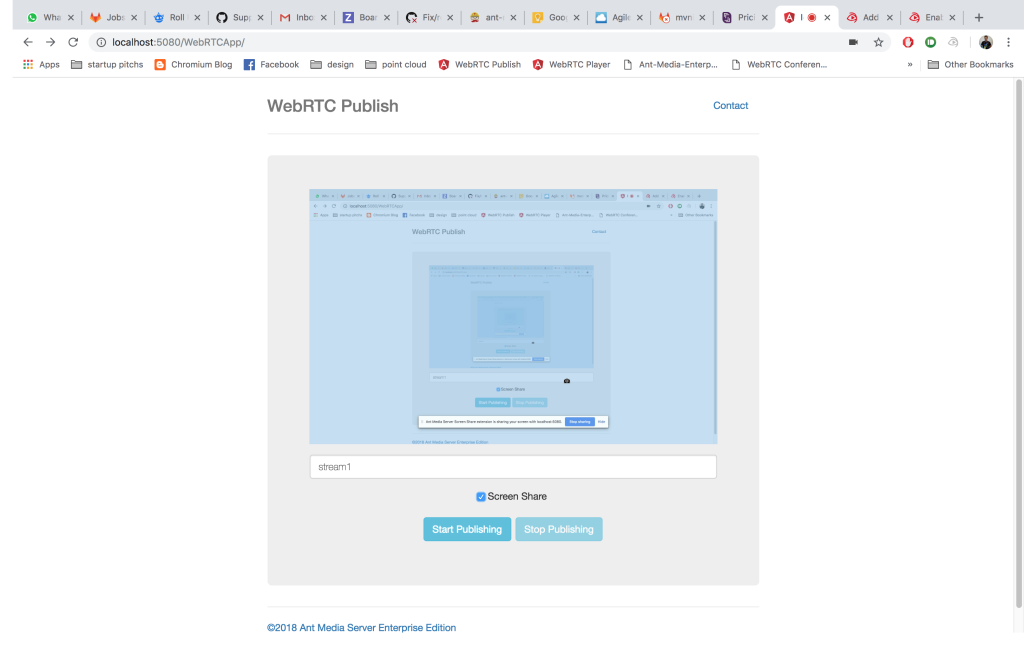Click the back navigation arrow

pyautogui.click(x=26, y=42)
